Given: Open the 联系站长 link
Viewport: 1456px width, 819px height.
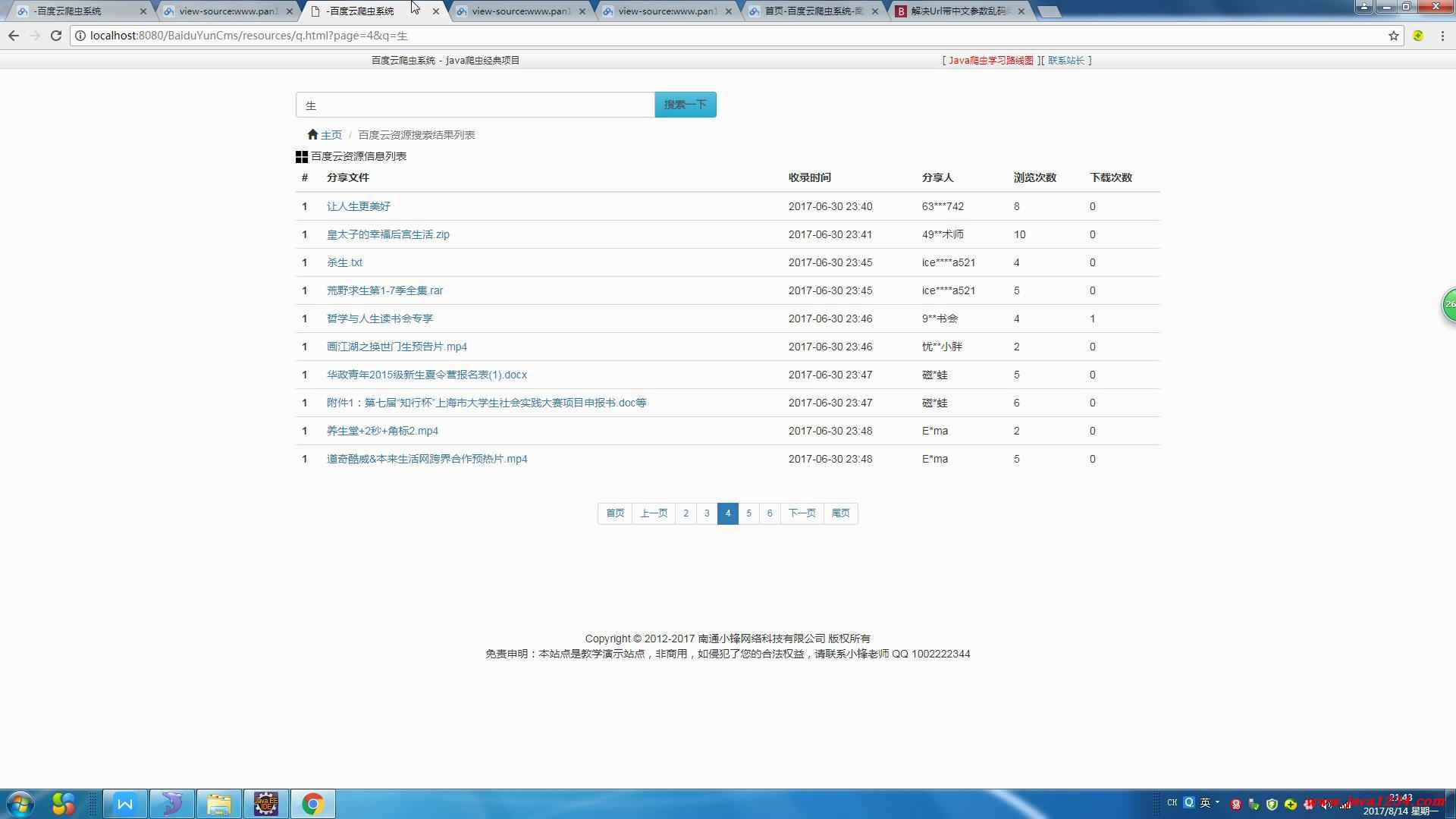Looking at the screenshot, I should point(1066,60).
